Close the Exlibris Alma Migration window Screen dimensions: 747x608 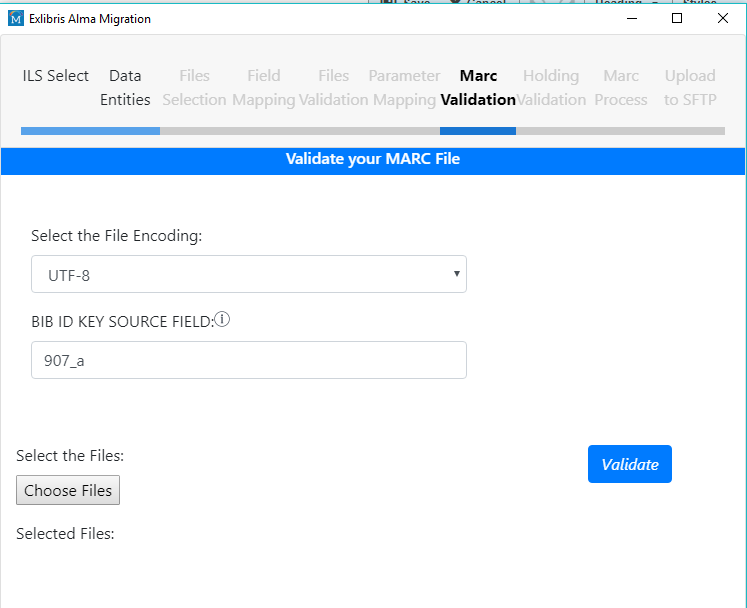tap(723, 18)
